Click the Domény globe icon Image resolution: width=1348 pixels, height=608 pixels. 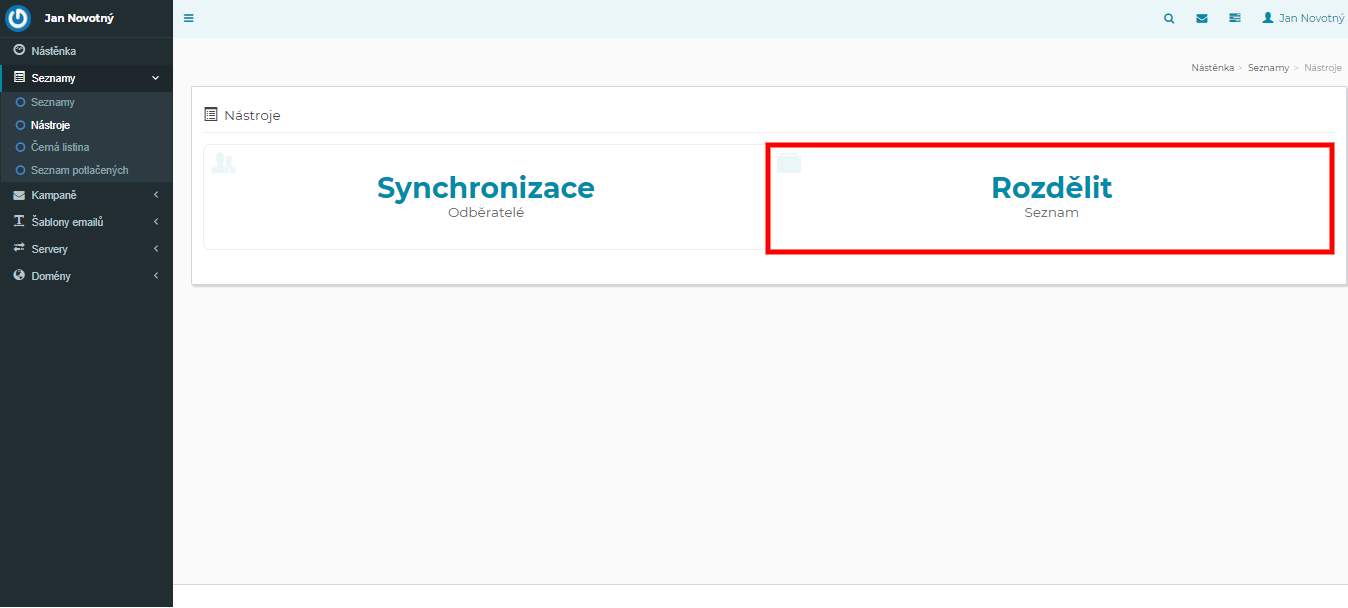click(x=19, y=275)
